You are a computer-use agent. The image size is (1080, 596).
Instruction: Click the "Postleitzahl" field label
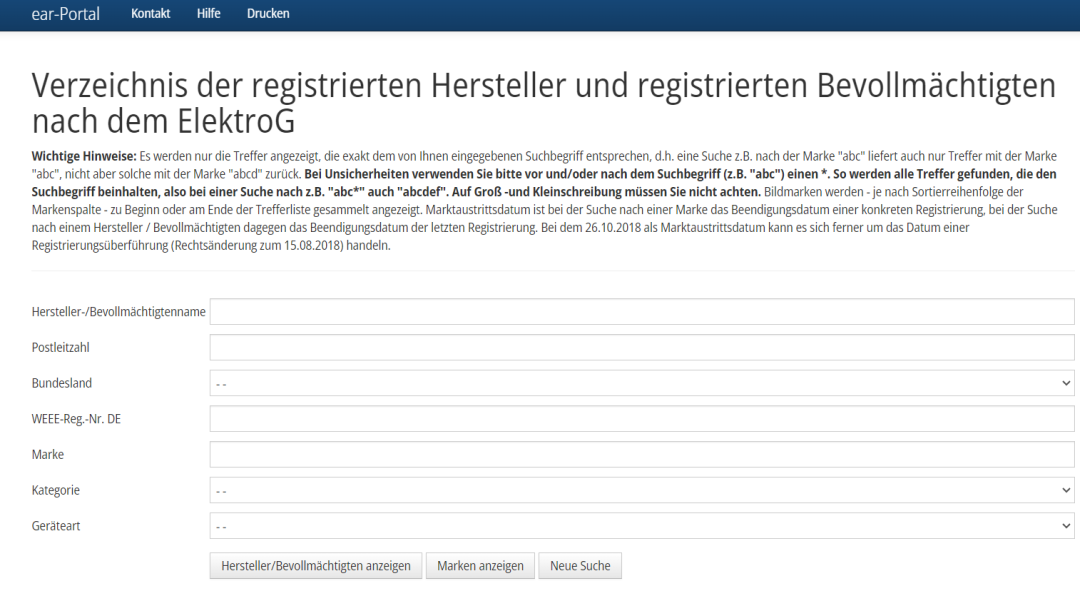click(x=61, y=347)
